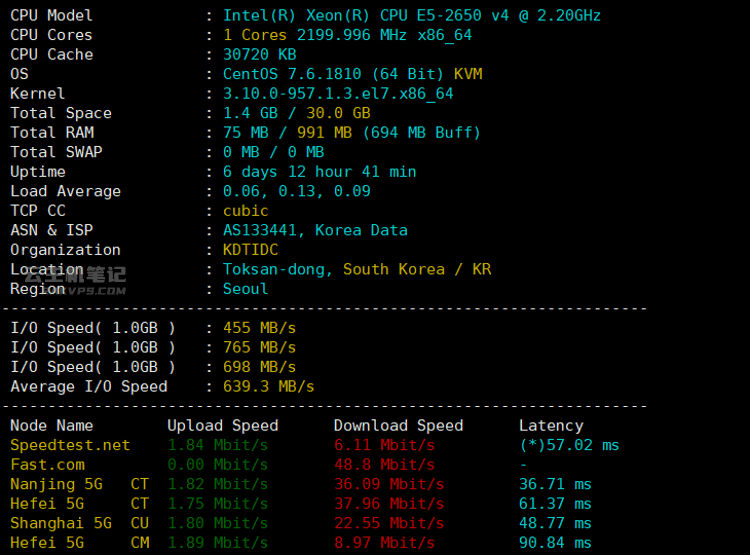
Task: Click Speedtest.net upload speed 1.84 Mbit/s
Action: (x=218, y=445)
